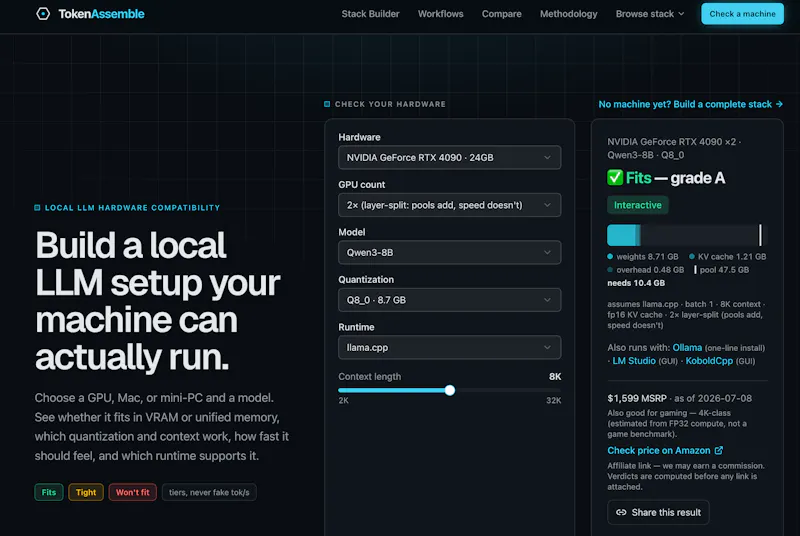
Task: Click the 'weights 8.71 GB' legend entry
Action: [643, 257]
